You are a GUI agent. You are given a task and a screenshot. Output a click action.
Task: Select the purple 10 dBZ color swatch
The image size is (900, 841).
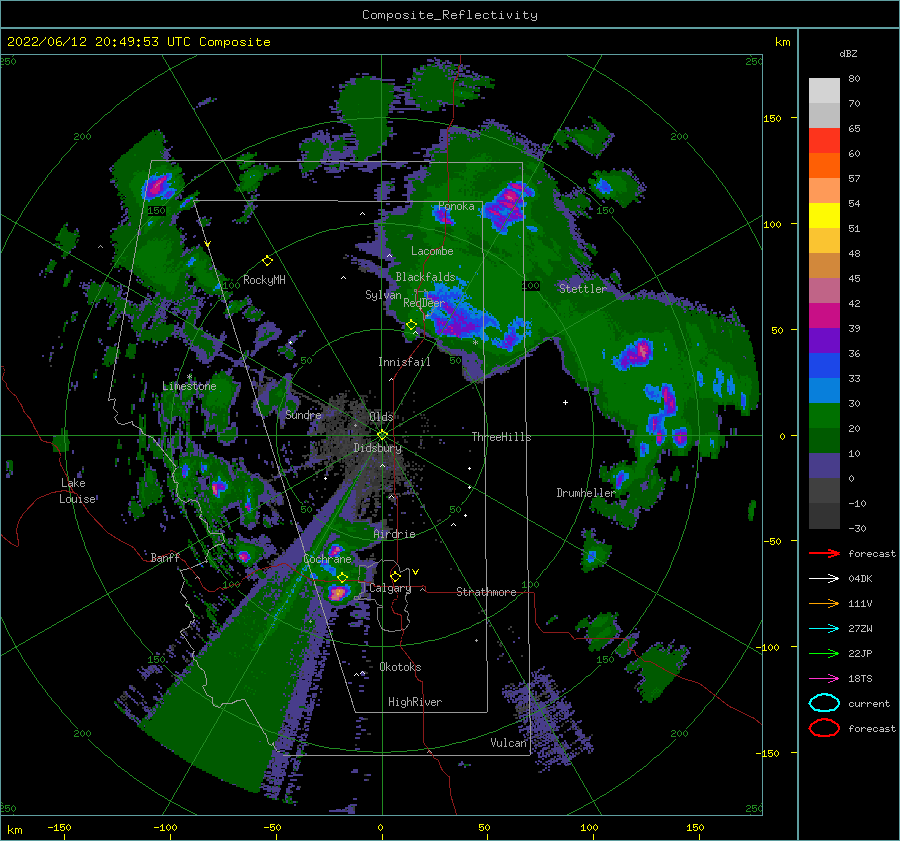point(824,466)
